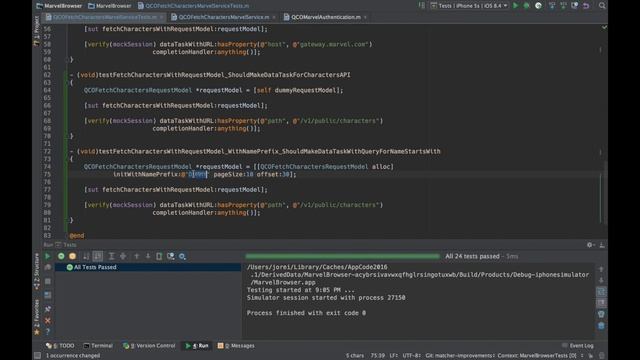Select All Tests Passed tree row
Viewport: 640px width, 360px height.
(148, 267)
